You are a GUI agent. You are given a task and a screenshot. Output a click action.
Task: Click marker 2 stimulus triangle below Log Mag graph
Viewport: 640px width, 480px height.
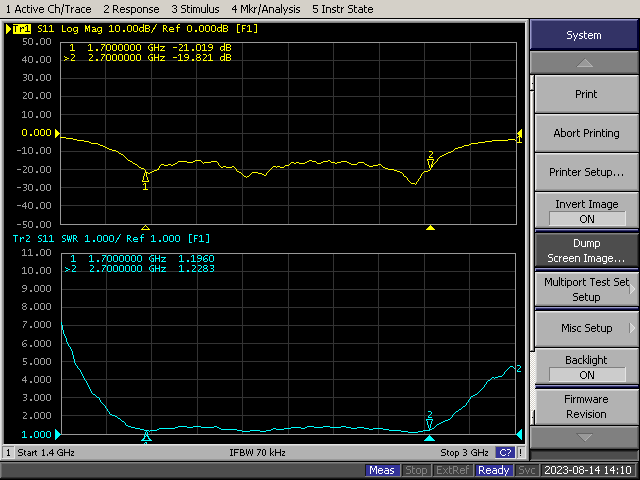tap(430, 228)
